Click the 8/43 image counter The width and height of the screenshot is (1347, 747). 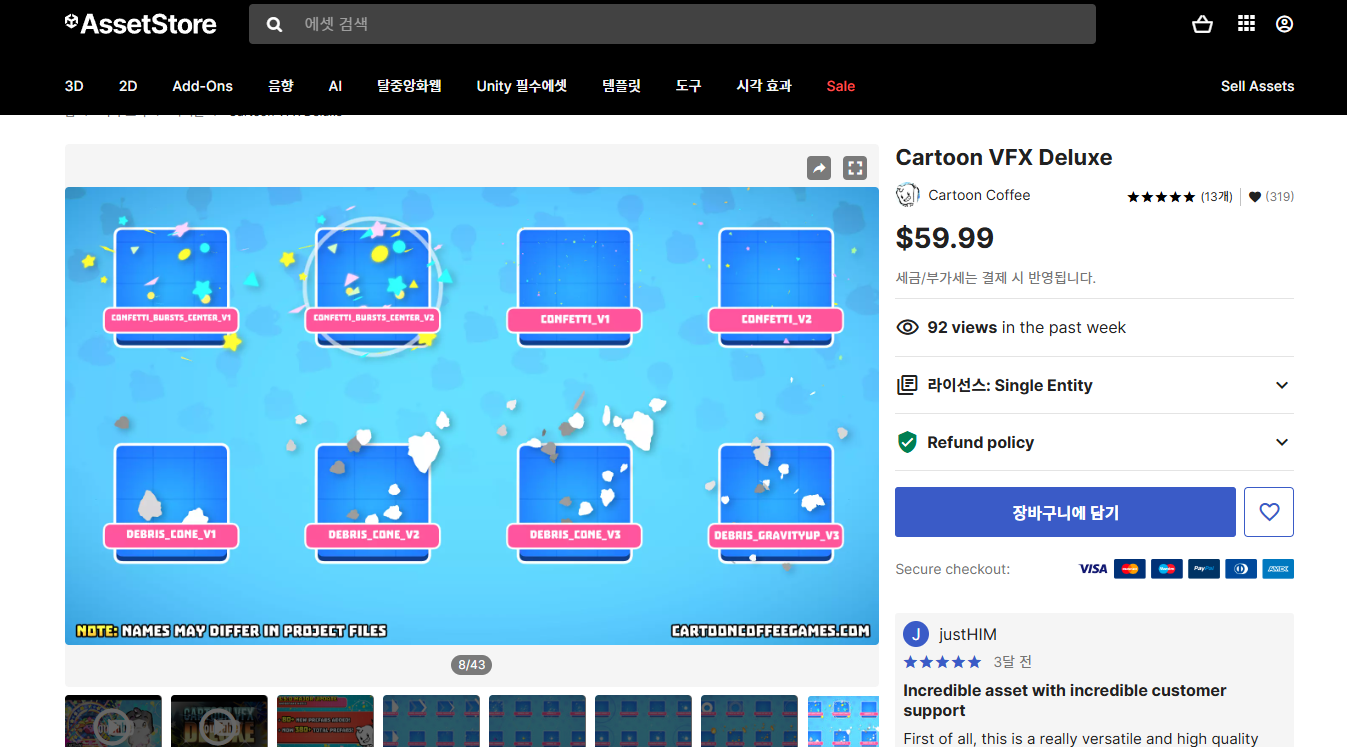(471, 665)
